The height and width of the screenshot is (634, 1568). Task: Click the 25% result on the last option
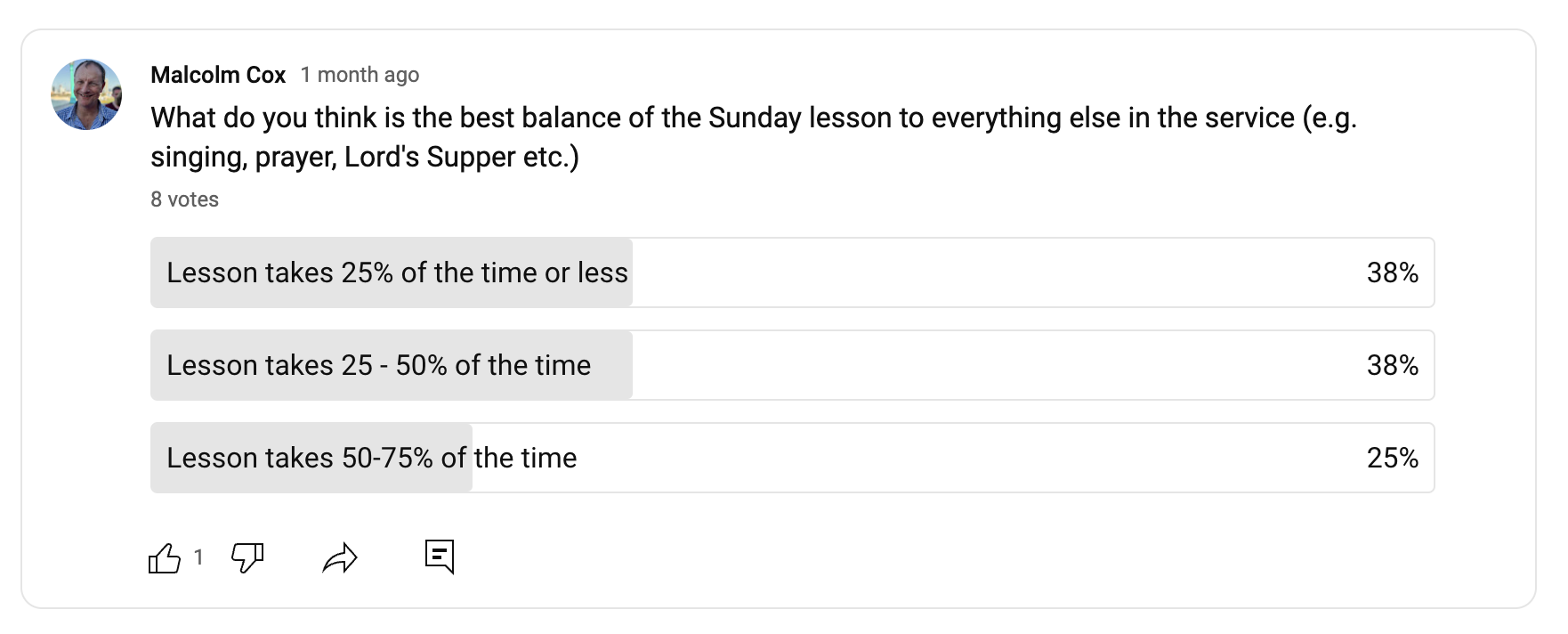click(1393, 458)
